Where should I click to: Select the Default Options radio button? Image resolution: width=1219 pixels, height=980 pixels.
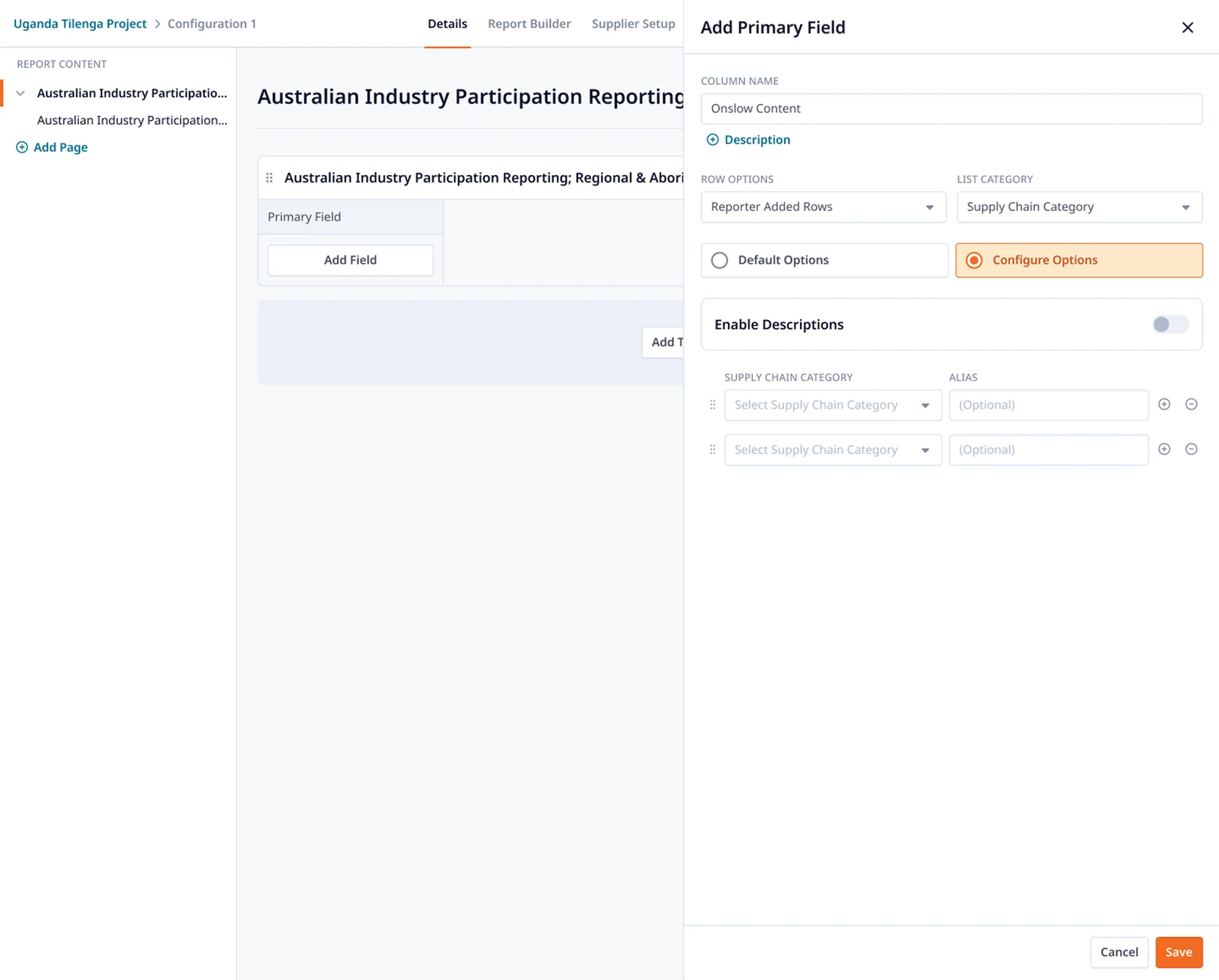(719, 260)
